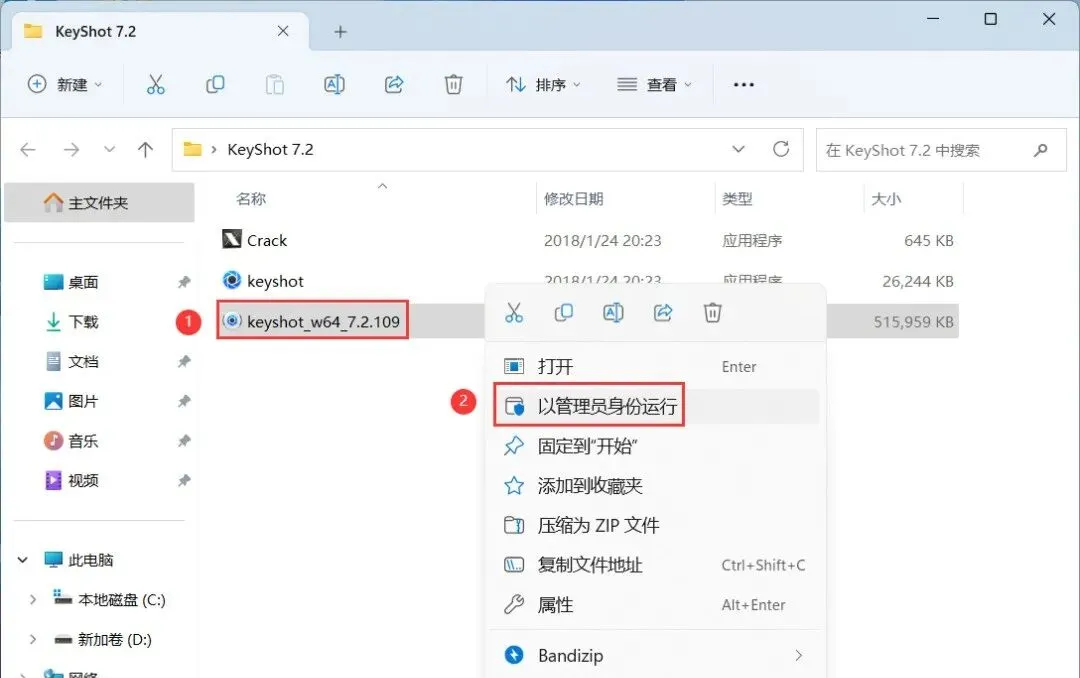Choose 以管理员身份运行 from the context menu
The image size is (1080, 678).
[656, 406]
